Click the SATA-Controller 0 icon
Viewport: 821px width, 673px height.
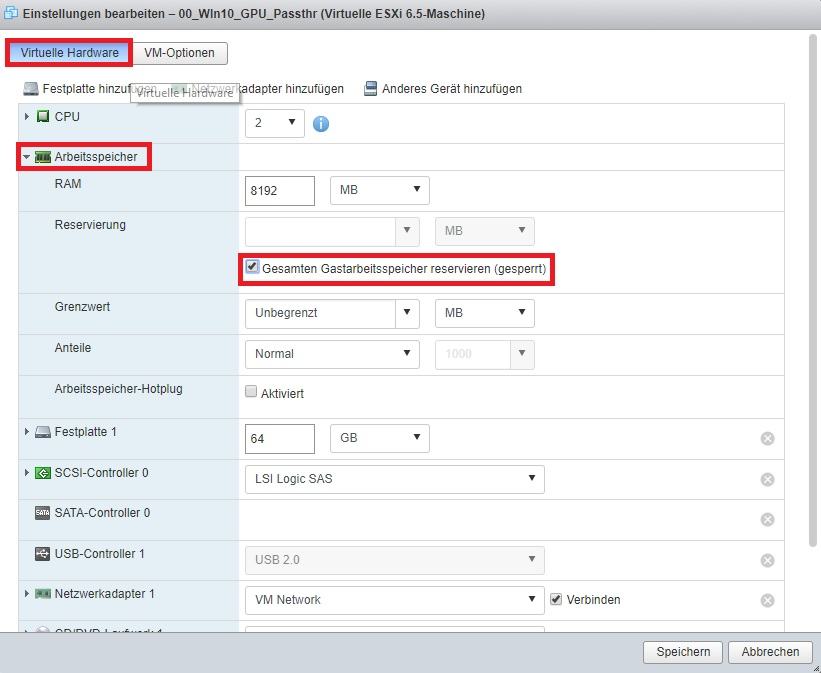pos(42,513)
